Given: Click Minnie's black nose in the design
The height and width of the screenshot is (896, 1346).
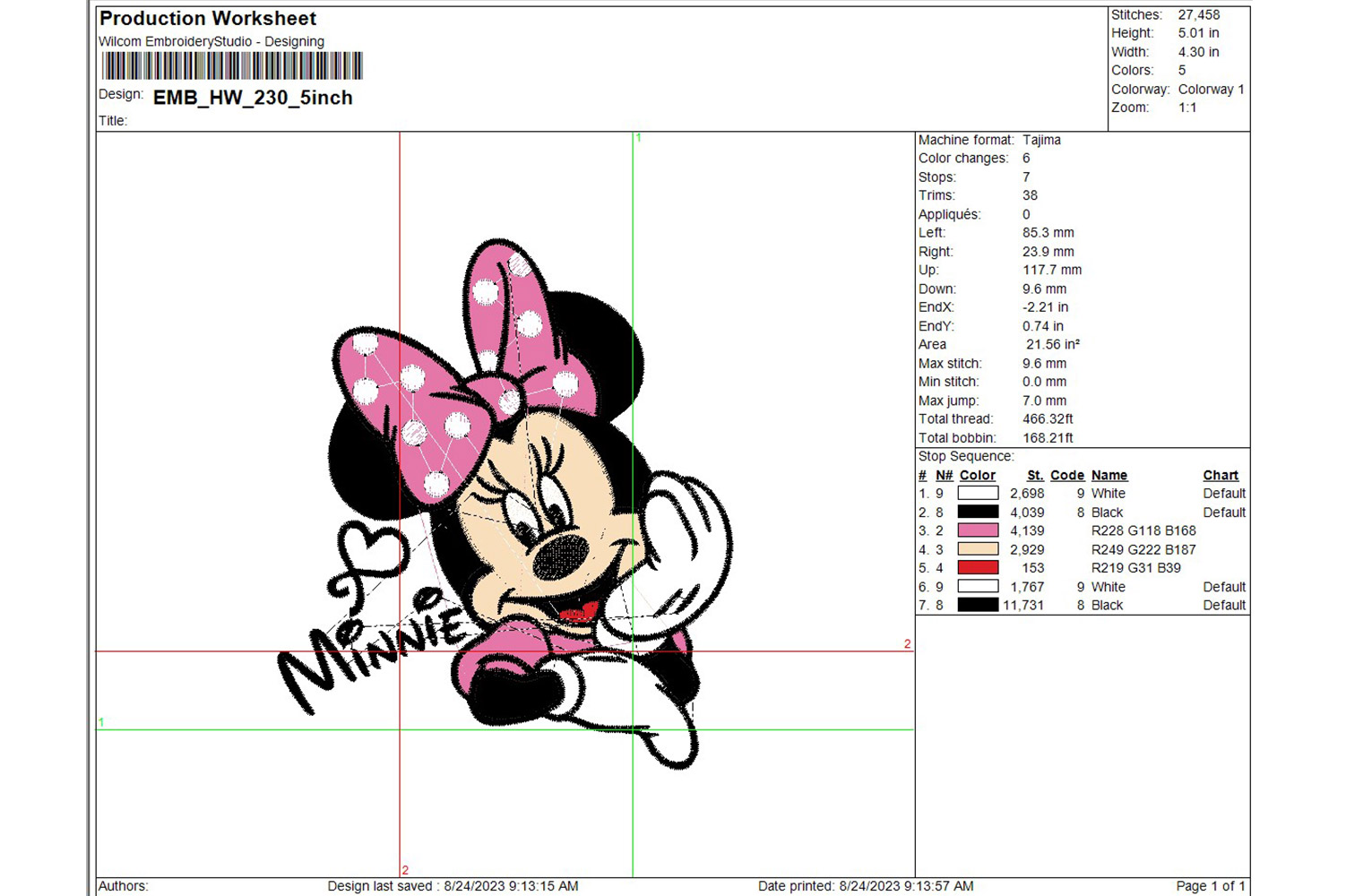Looking at the screenshot, I should [560, 558].
